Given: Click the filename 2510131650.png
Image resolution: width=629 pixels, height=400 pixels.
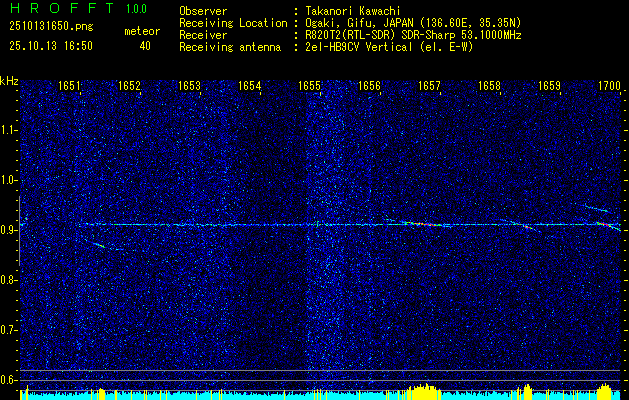Looking at the screenshot, I should click(x=51, y=26).
